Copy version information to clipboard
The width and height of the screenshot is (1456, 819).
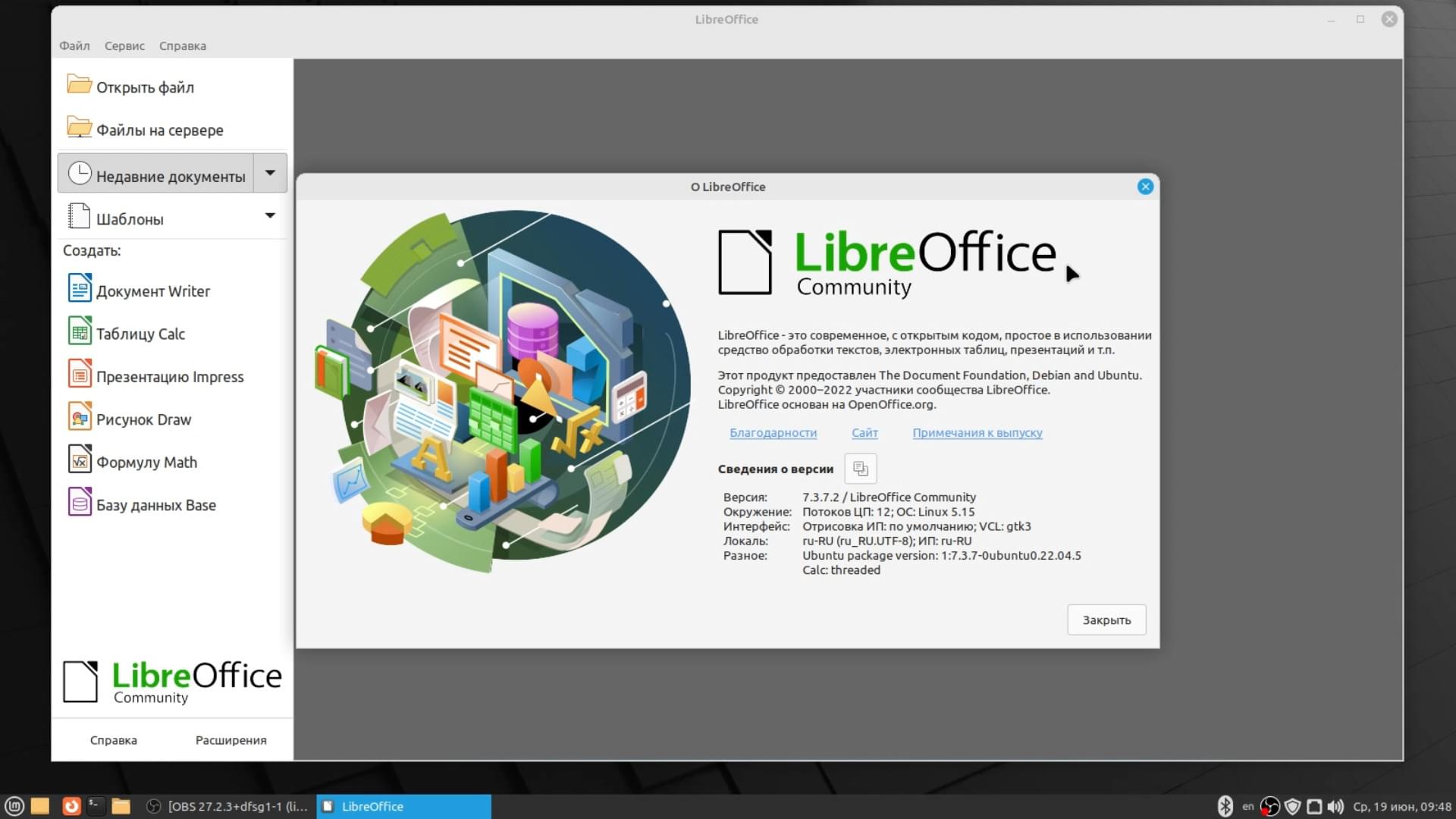[860, 469]
